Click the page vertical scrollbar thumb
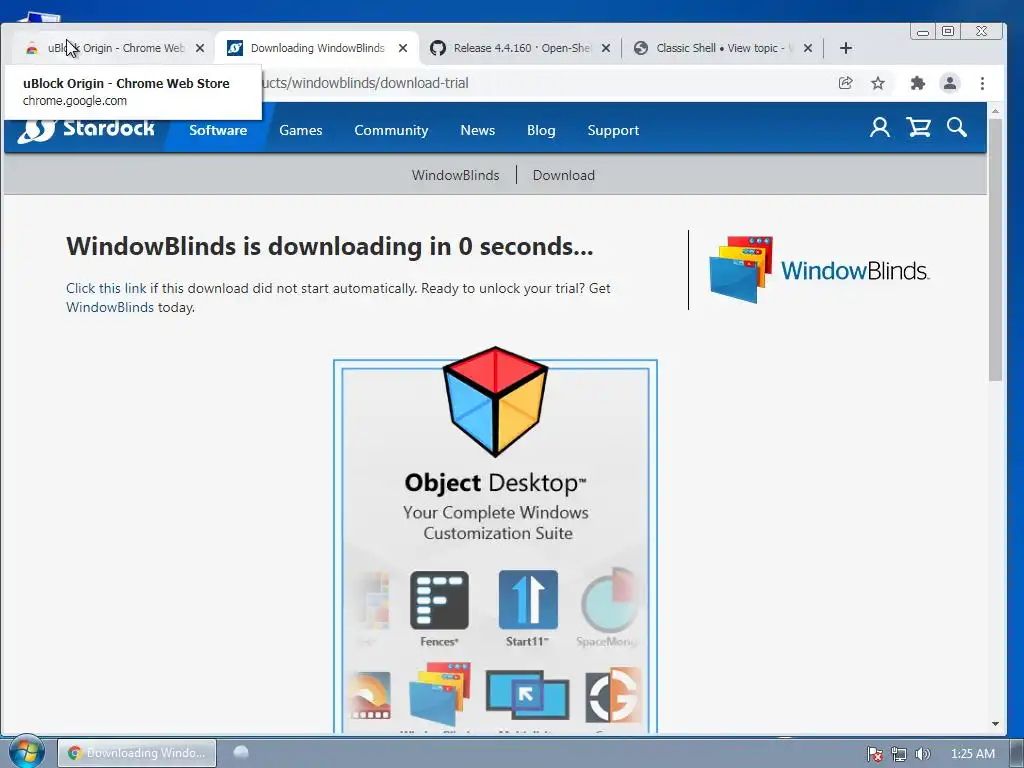The width and height of the screenshot is (1024, 768). [995, 249]
